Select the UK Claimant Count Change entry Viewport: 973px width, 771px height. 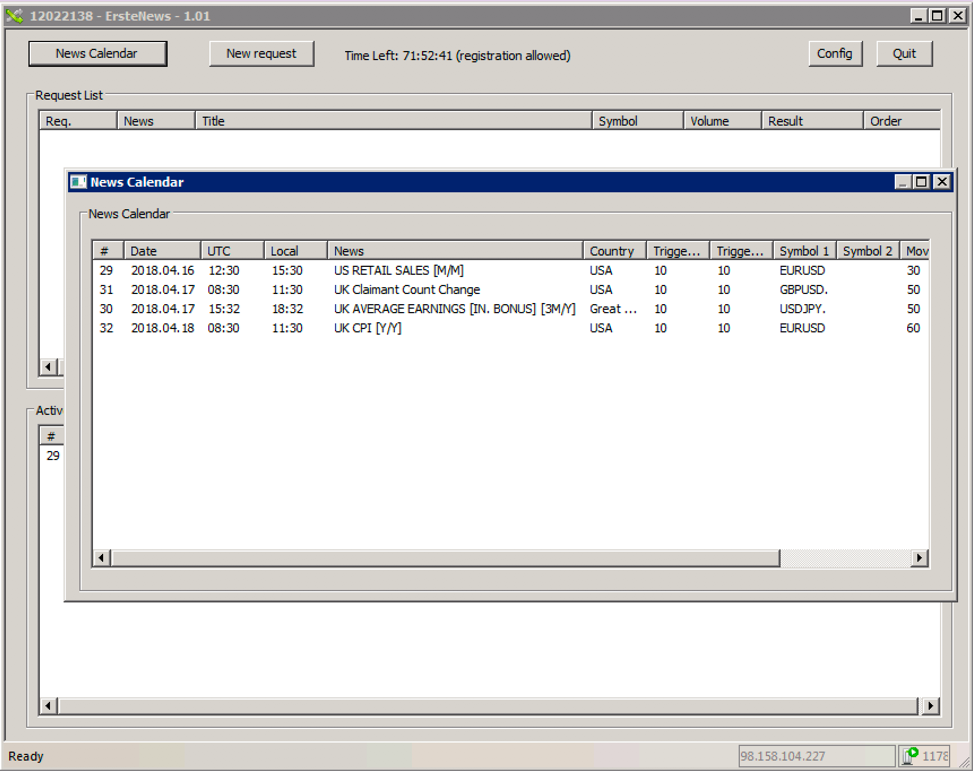[406, 290]
